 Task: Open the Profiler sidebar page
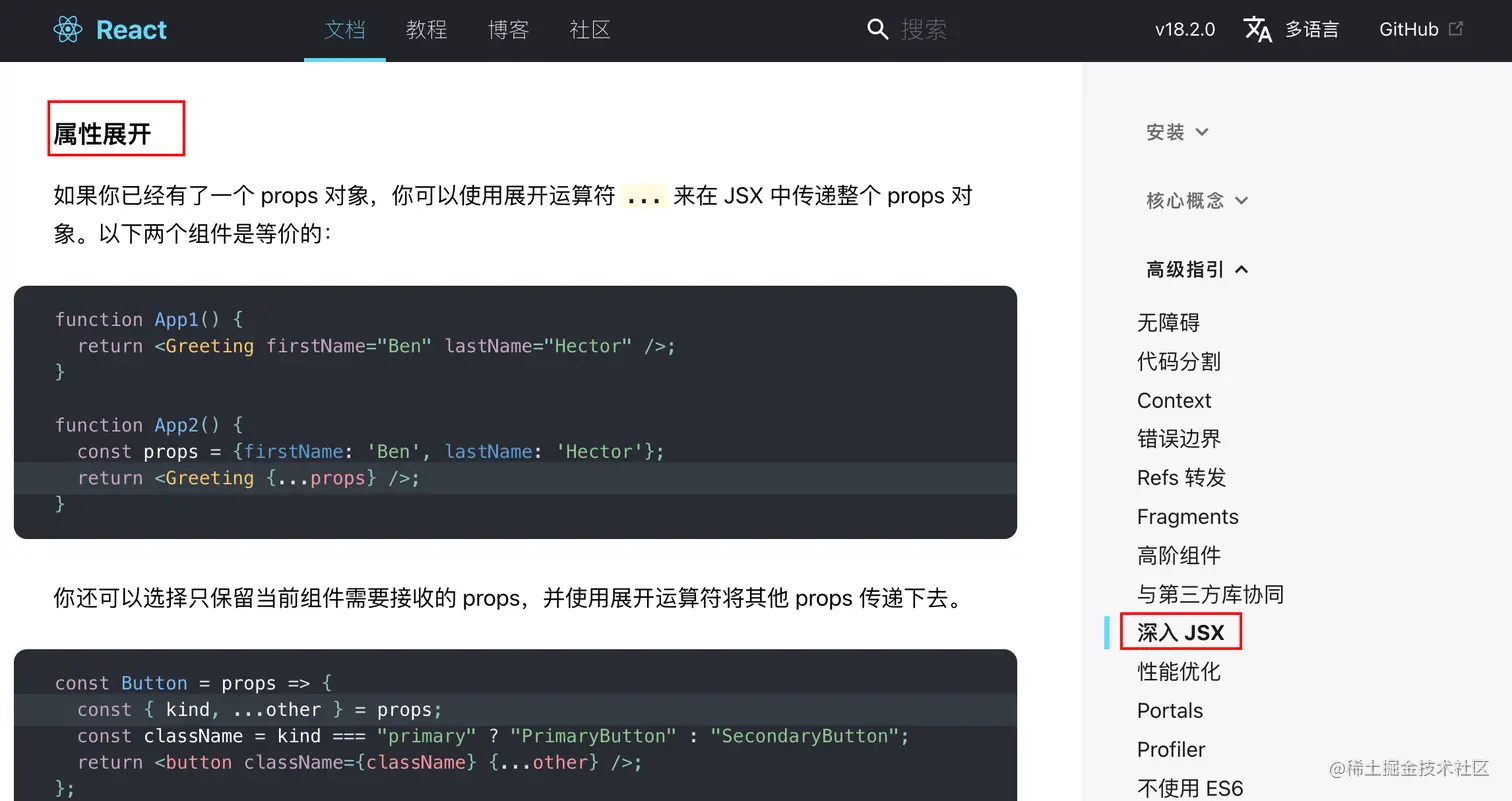click(1171, 750)
